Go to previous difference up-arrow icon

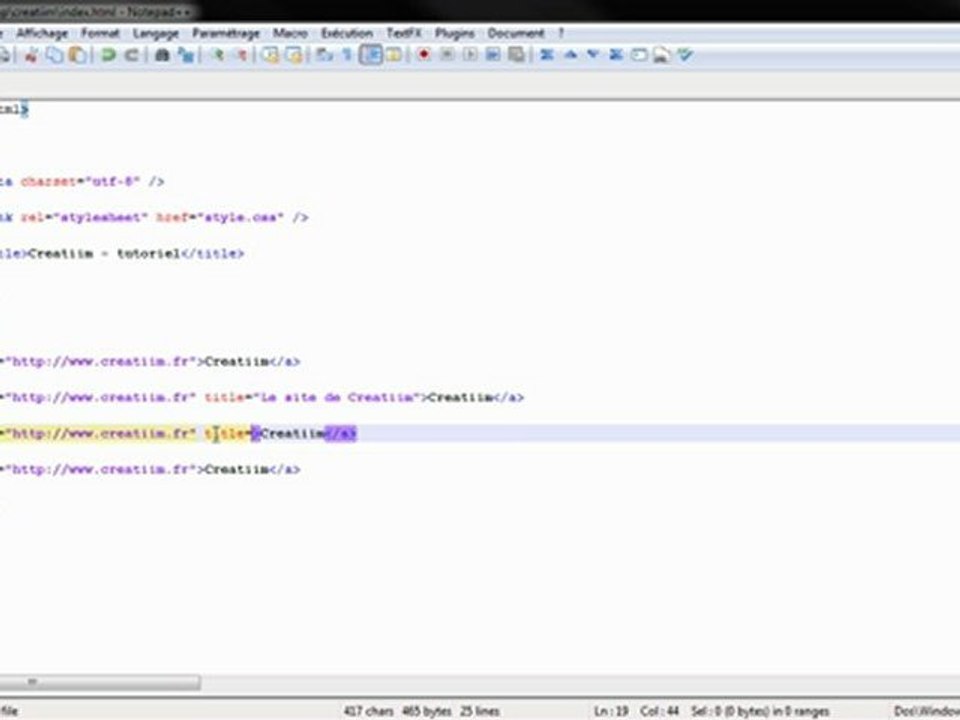[x=571, y=55]
